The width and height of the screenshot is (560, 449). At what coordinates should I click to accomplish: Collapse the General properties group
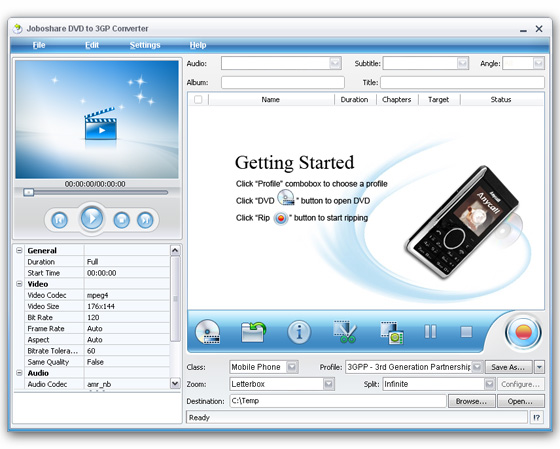point(19,250)
